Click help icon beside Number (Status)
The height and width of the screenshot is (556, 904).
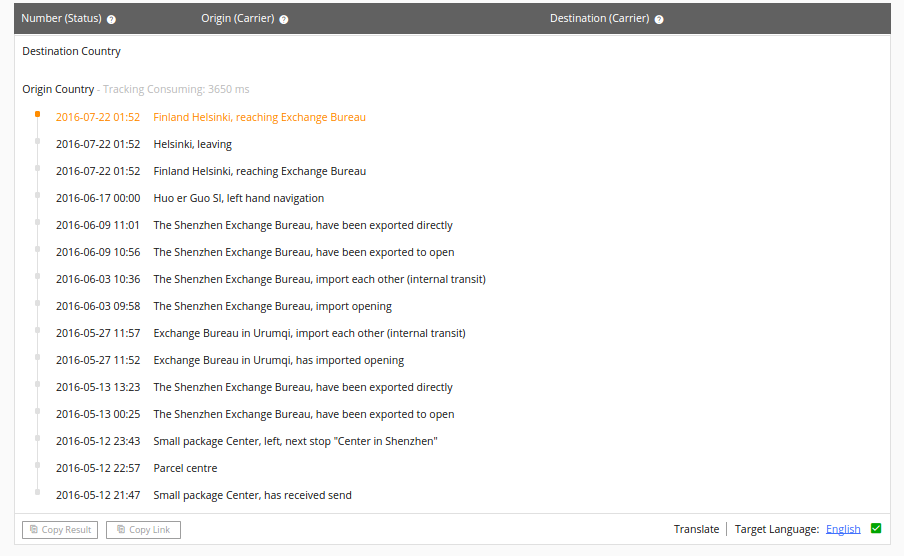[111, 19]
